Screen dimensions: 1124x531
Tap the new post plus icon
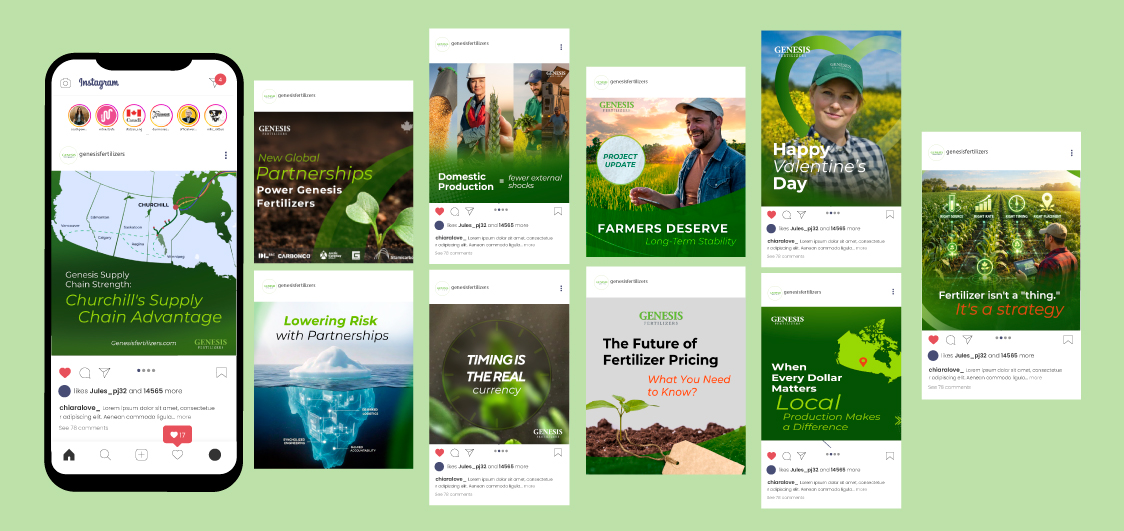coord(141,454)
